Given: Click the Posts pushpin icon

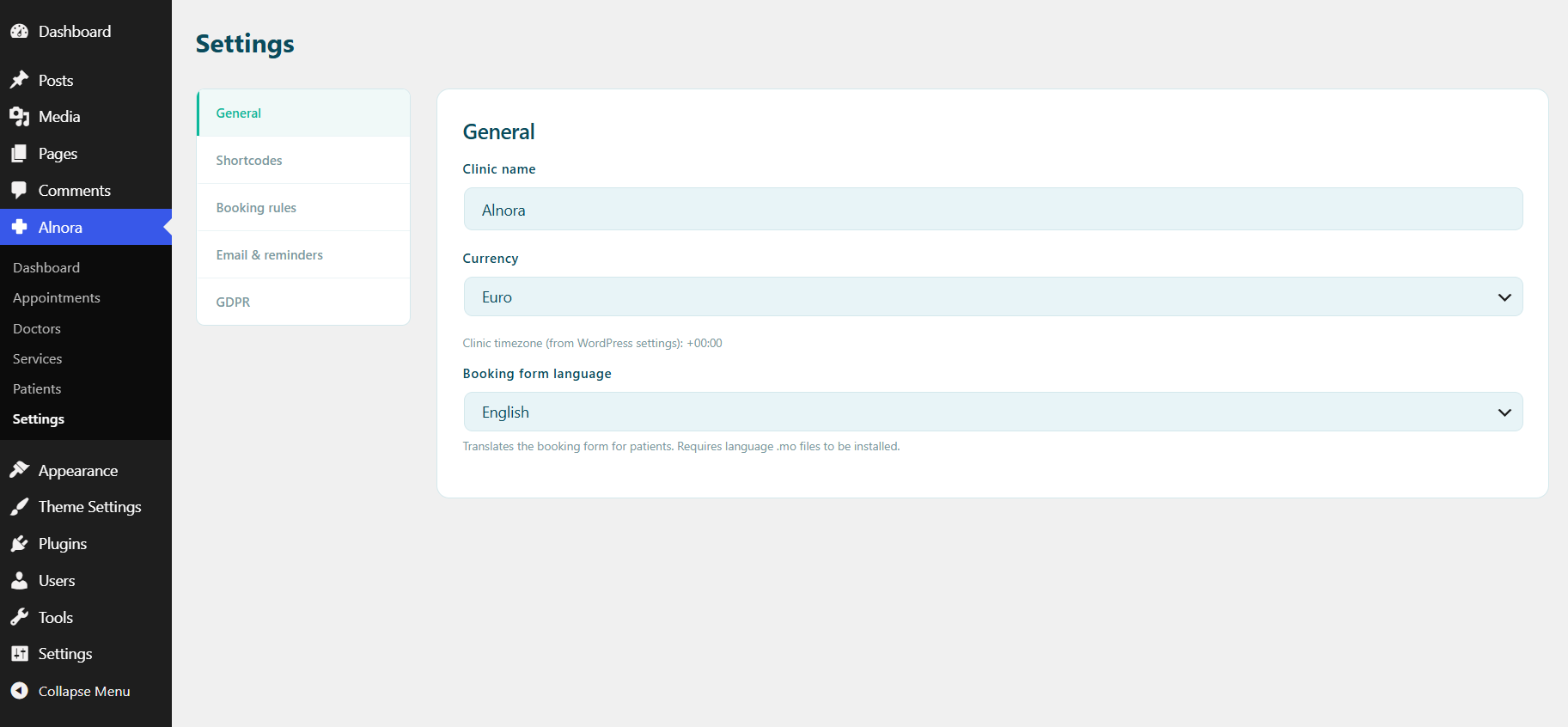Looking at the screenshot, I should [19, 80].
